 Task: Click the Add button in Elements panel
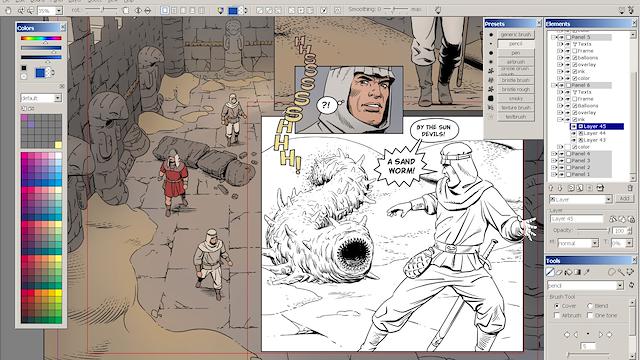pos(624,199)
